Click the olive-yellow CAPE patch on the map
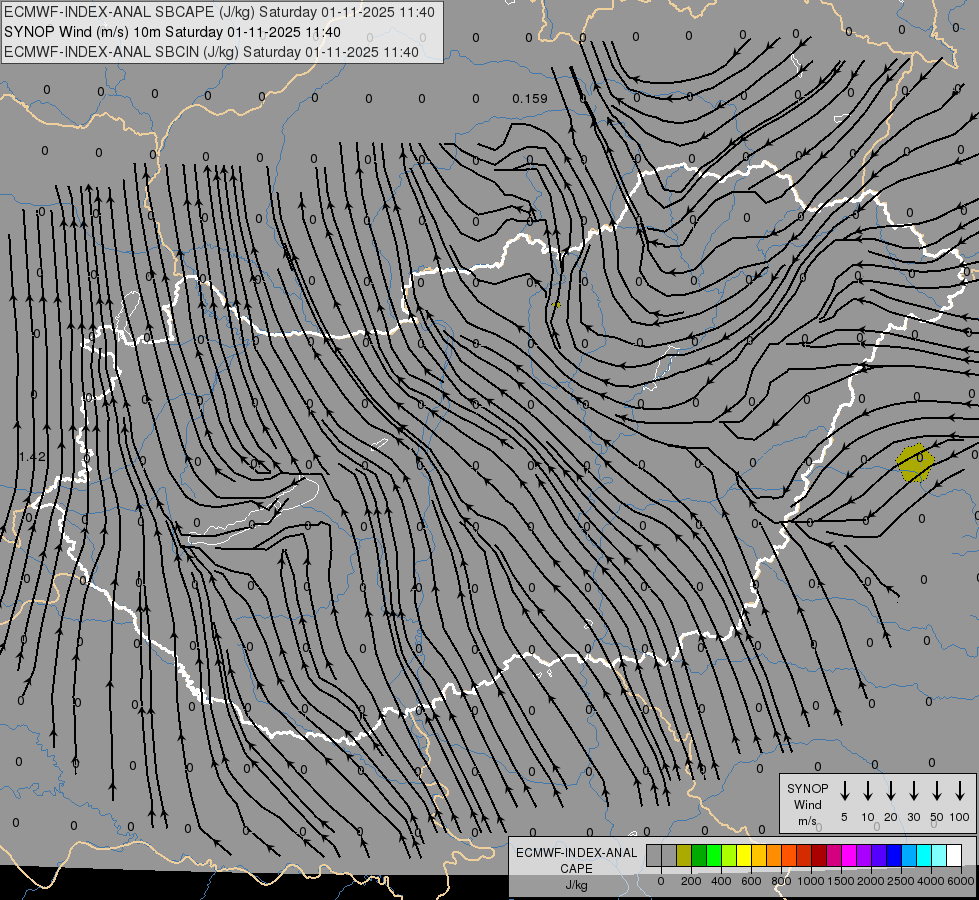 point(915,463)
